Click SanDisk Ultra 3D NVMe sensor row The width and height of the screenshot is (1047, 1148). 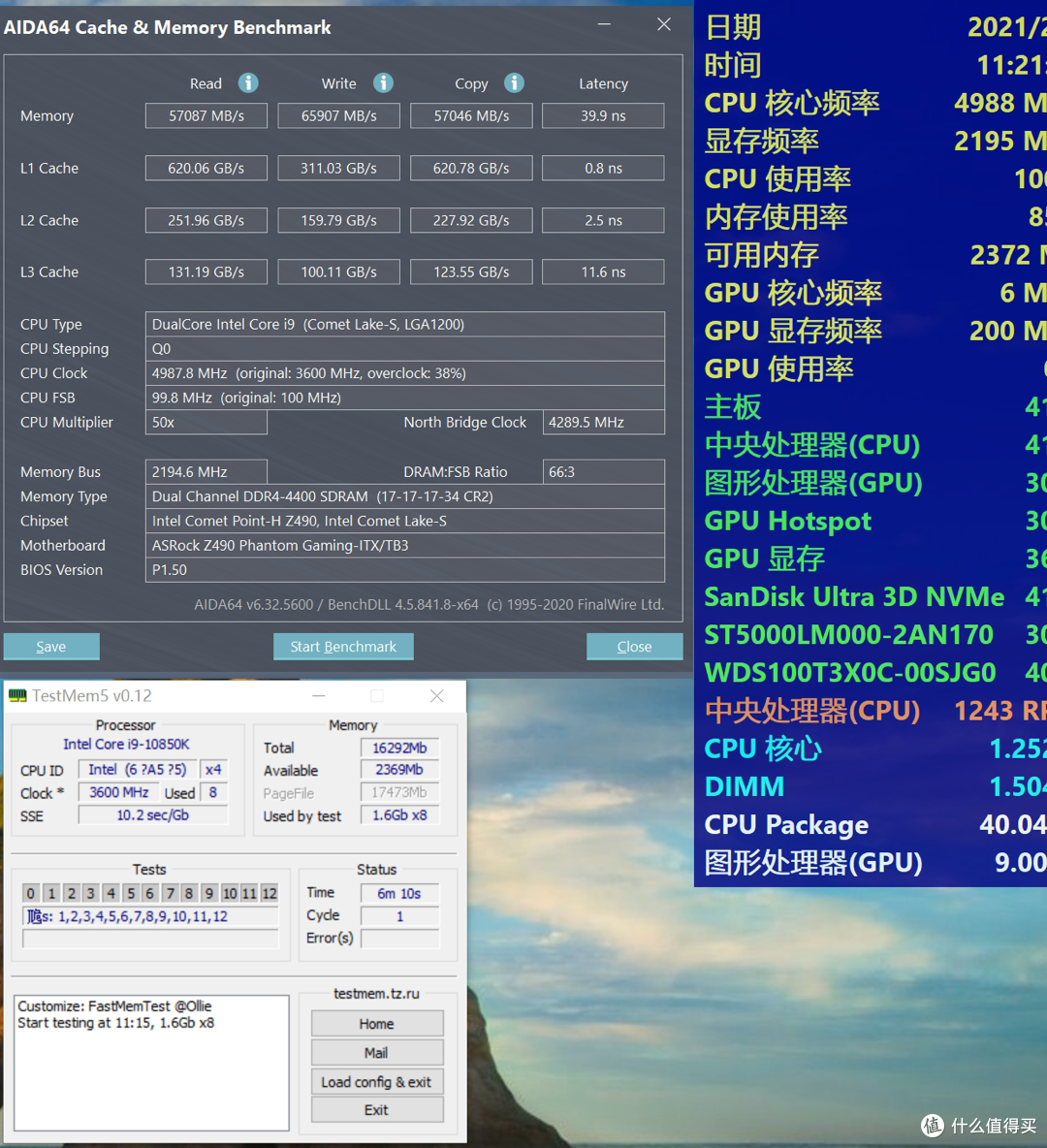(x=875, y=596)
